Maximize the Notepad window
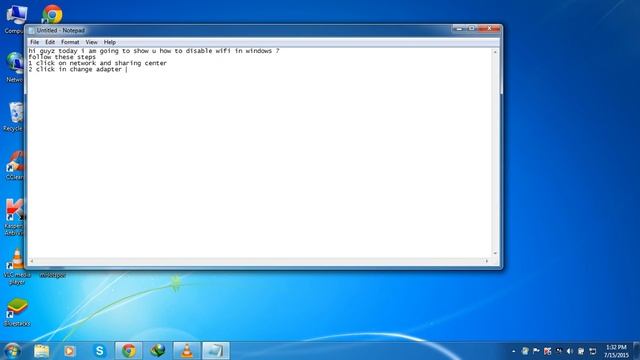The width and height of the screenshot is (640, 360). click(472, 28)
